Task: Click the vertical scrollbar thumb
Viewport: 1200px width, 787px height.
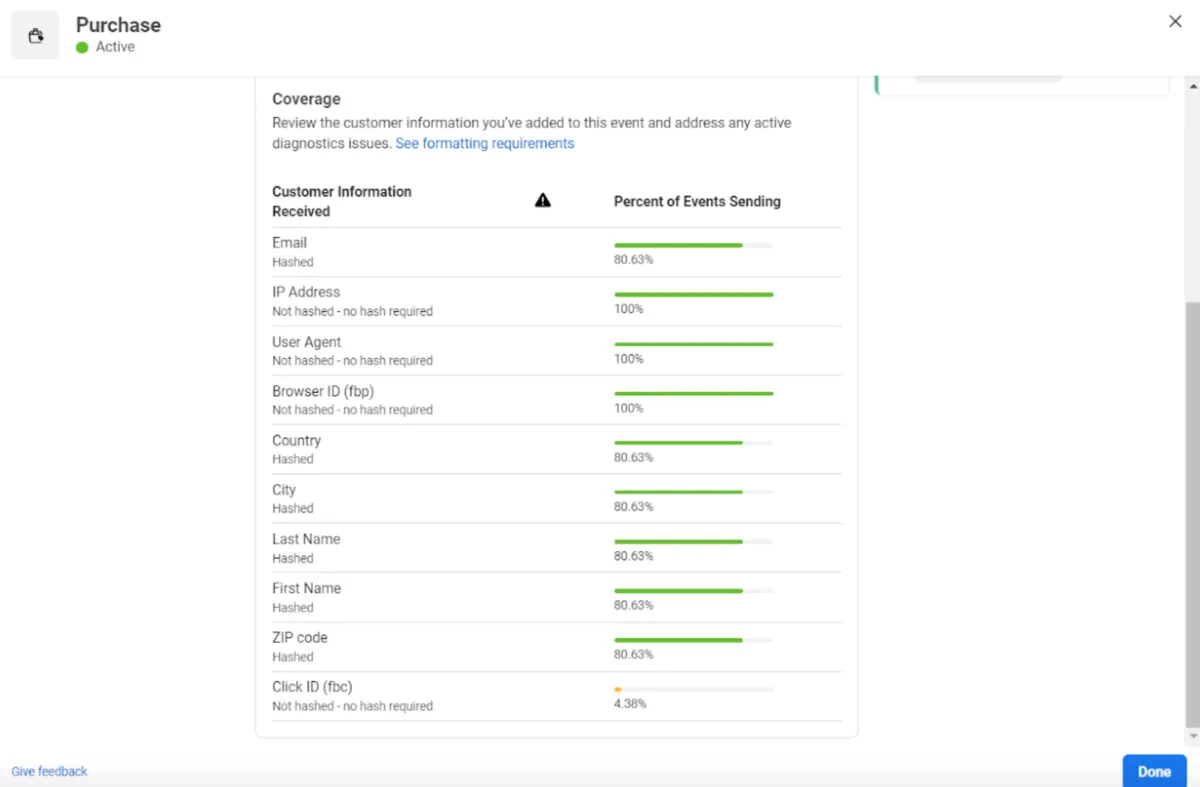Action: tap(1191, 510)
